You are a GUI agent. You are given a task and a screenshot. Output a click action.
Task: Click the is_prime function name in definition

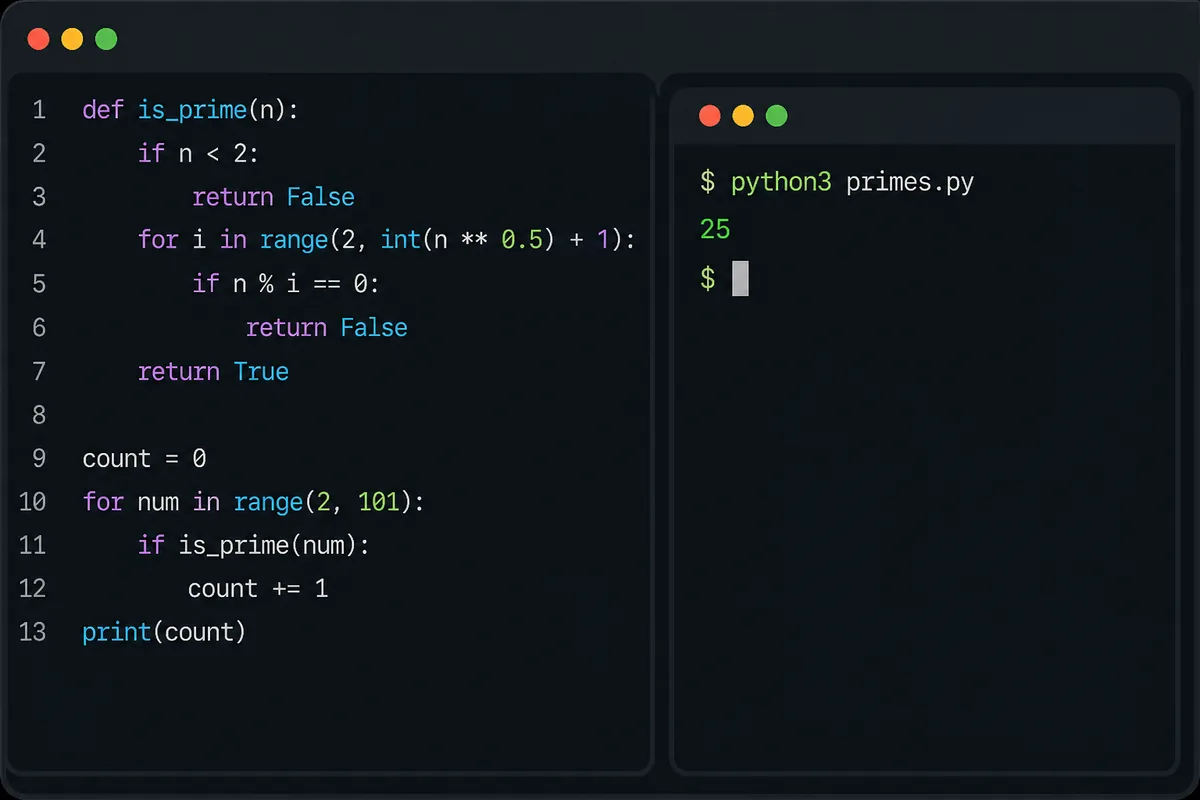[192, 110]
